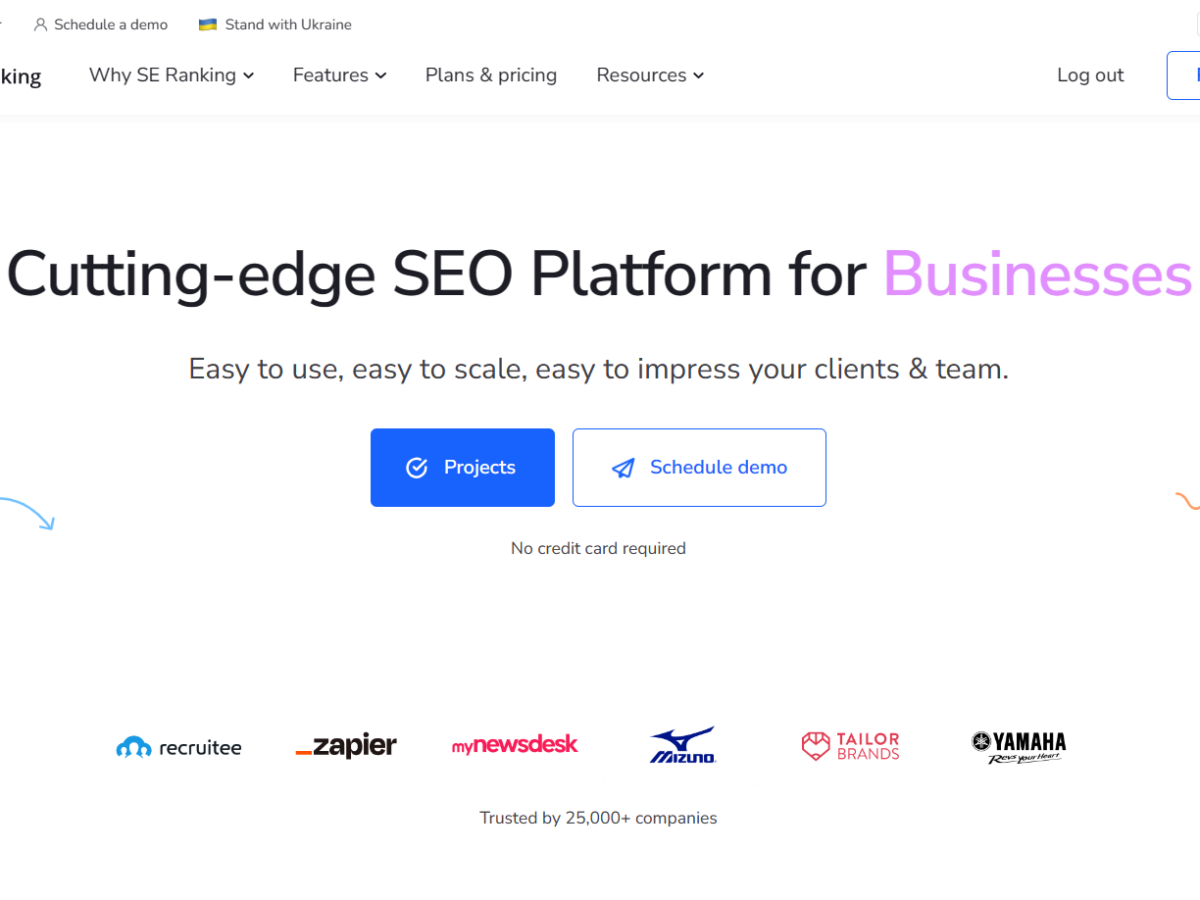Open the Mynewsdesk logo

(x=514, y=744)
